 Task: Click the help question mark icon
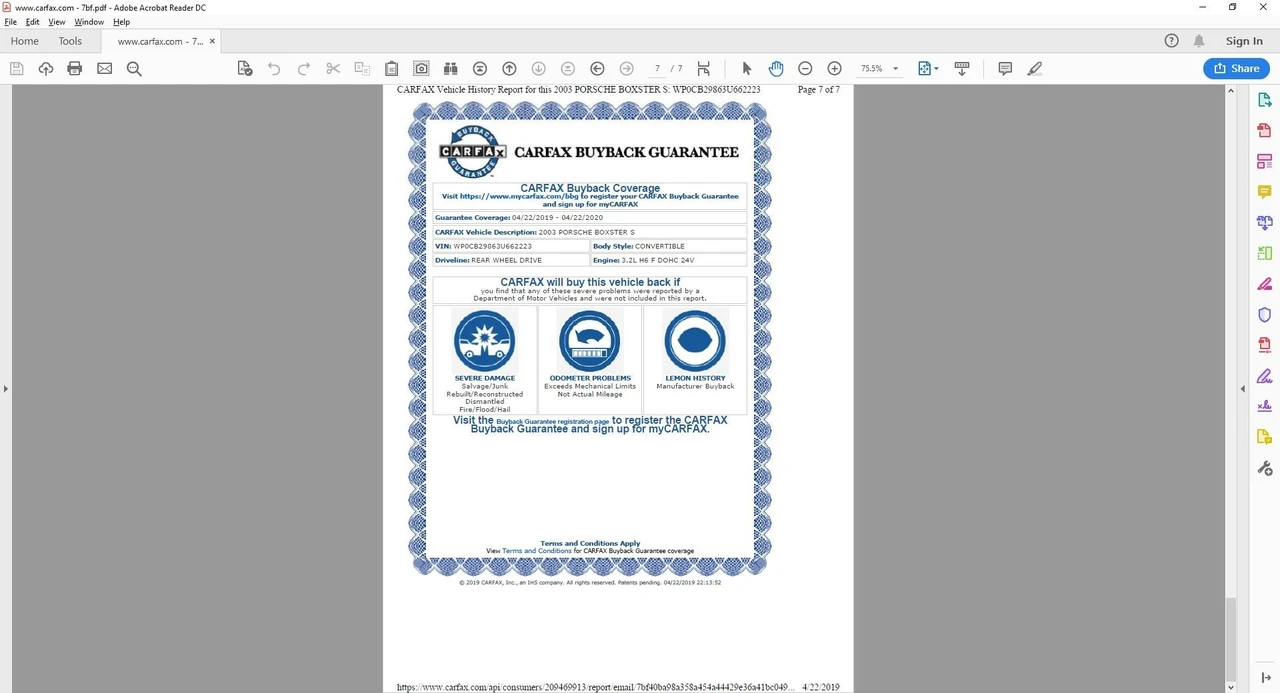[1172, 41]
